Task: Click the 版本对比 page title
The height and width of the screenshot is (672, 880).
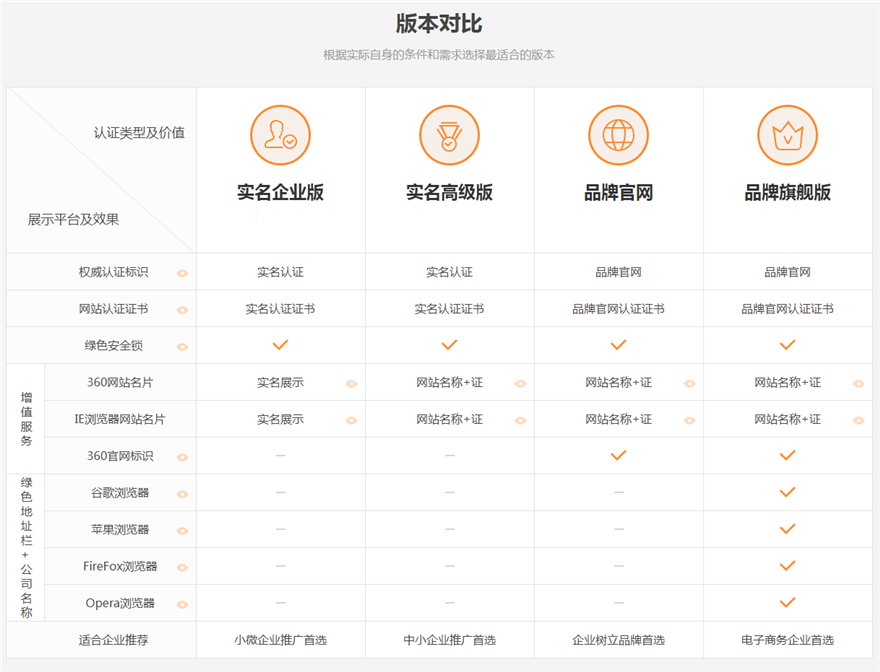Action: click(x=439, y=24)
